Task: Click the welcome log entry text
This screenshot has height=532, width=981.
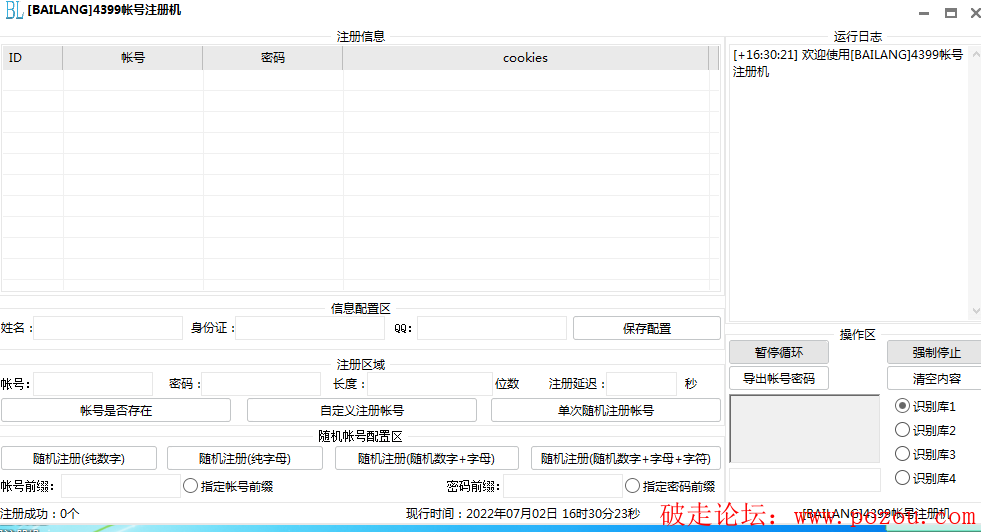Action: pos(848,63)
